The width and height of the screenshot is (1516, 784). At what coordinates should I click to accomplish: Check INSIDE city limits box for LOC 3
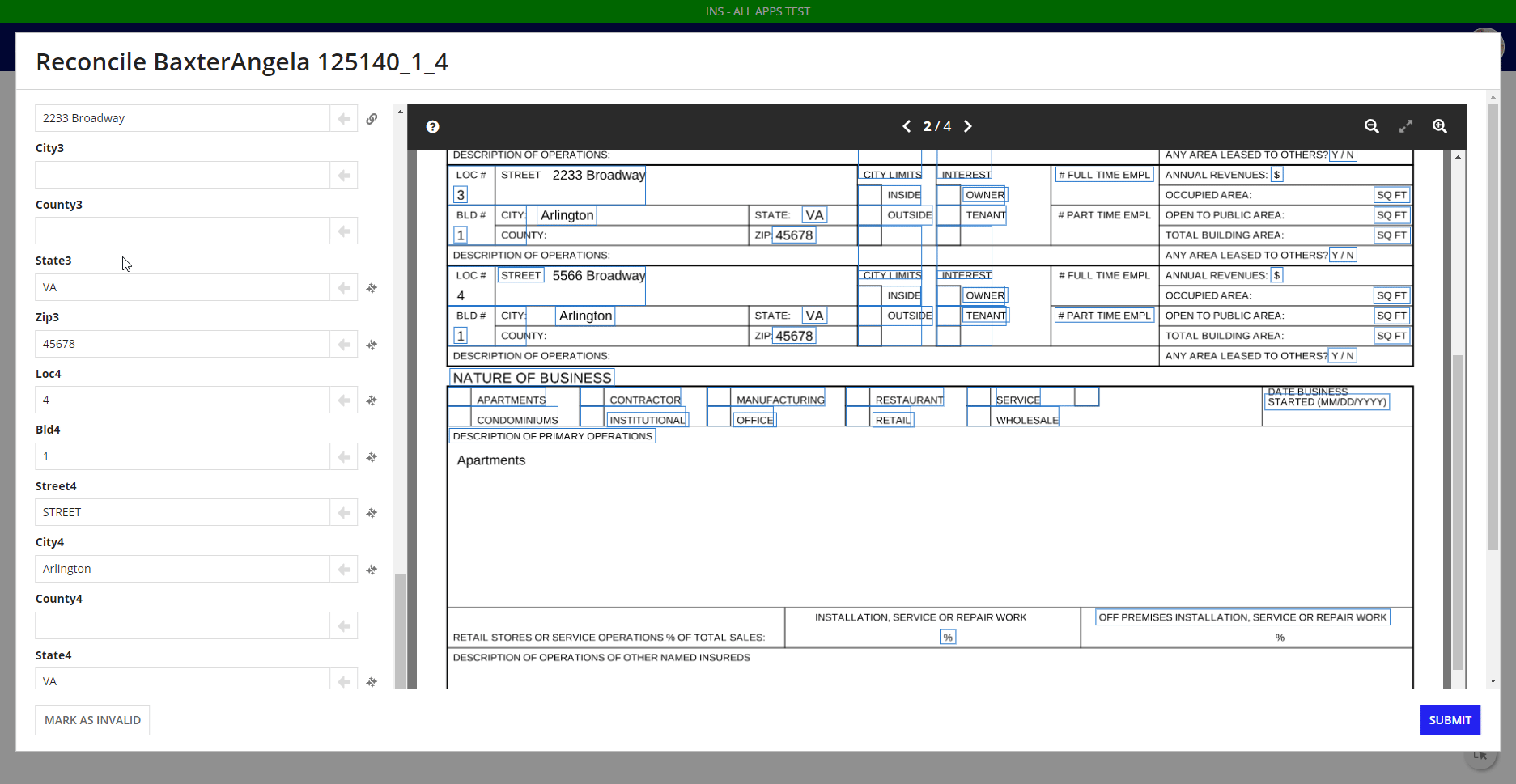pos(869,195)
